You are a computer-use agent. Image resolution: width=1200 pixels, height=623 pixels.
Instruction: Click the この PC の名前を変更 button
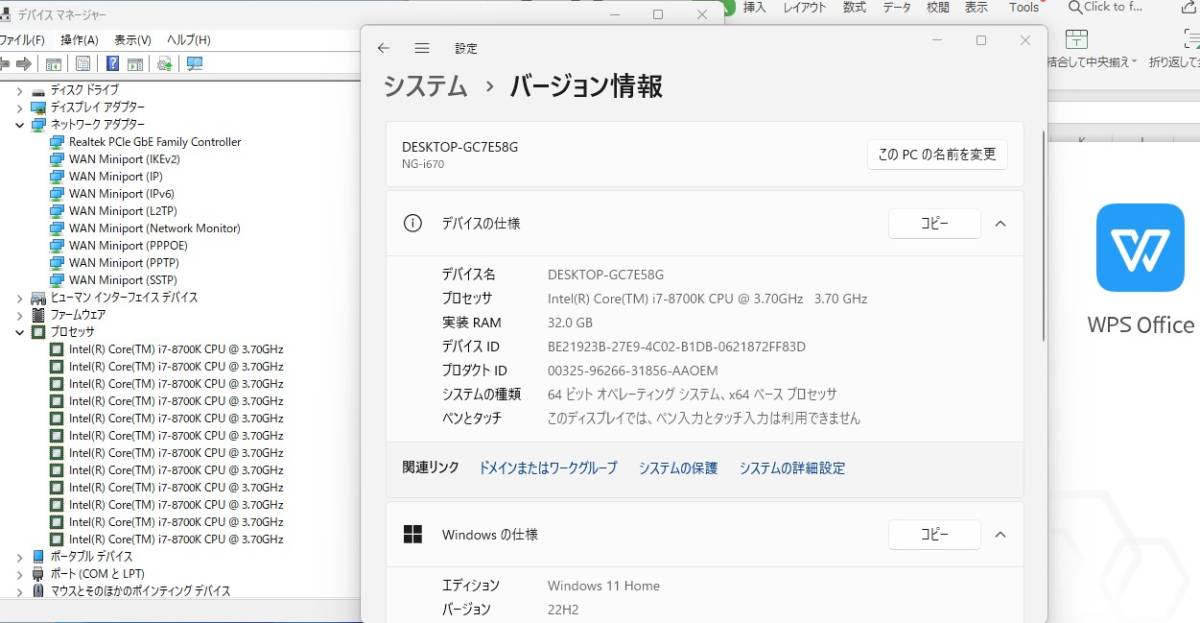[937, 155]
